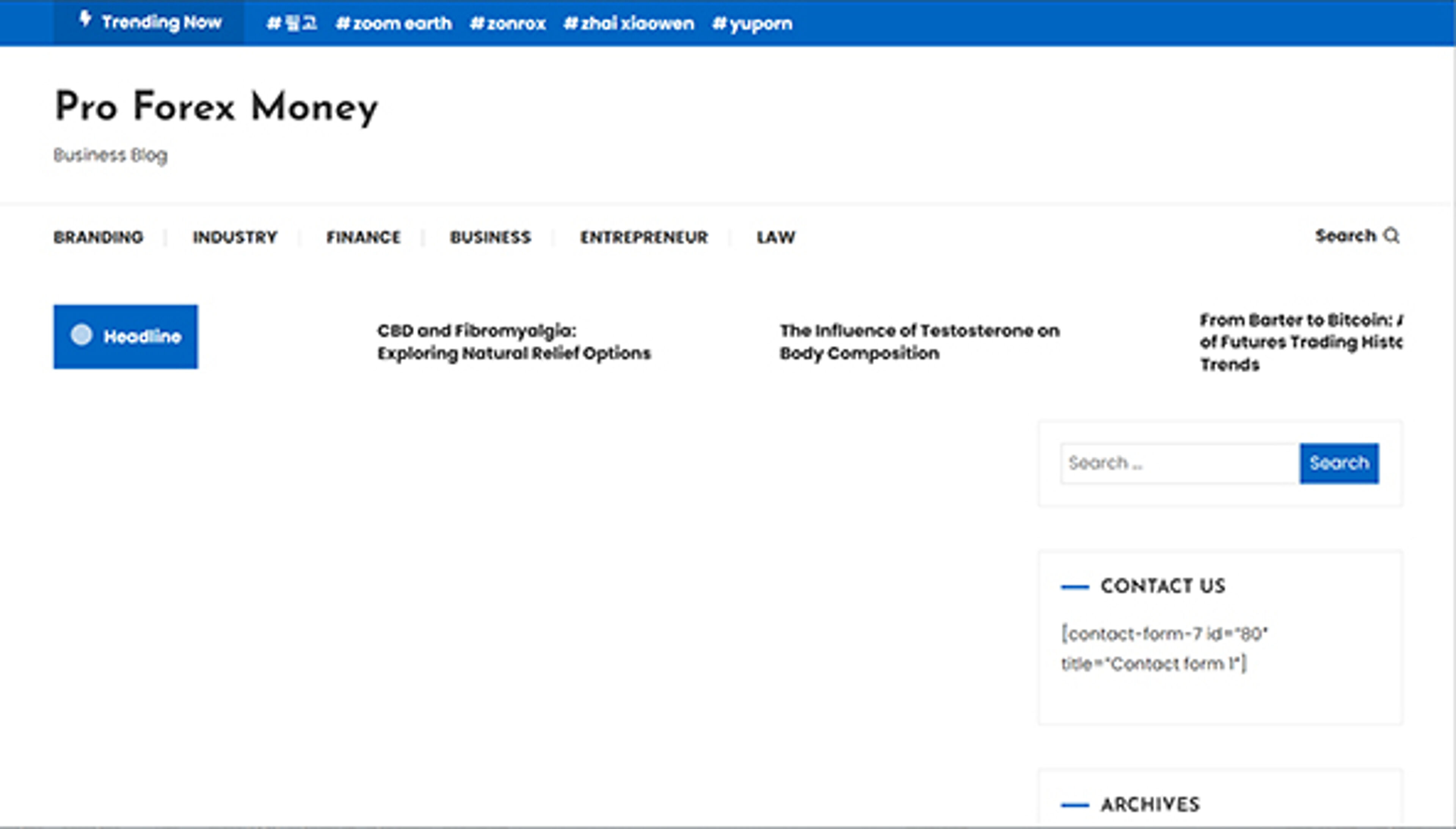
Task: Open the ENTREPRENEUR category
Action: tap(644, 237)
